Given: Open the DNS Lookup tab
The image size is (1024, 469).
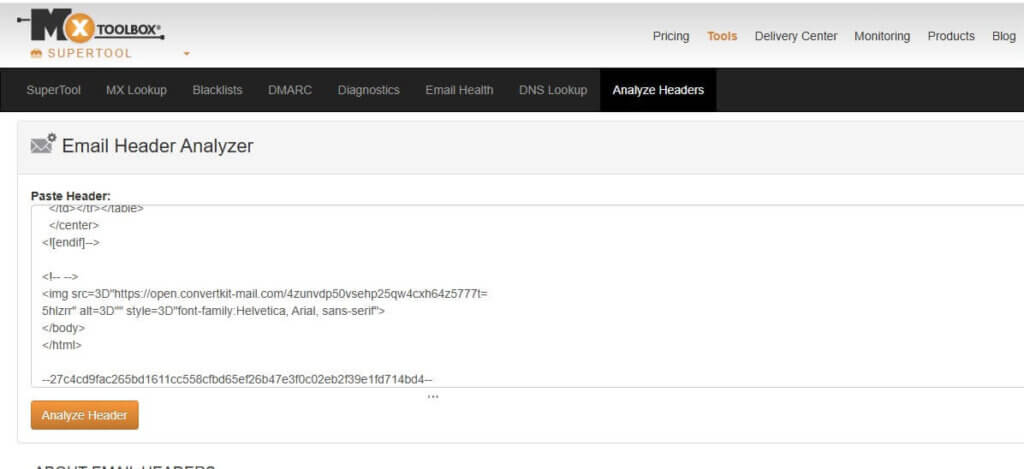Looking at the screenshot, I should [x=552, y=90].
